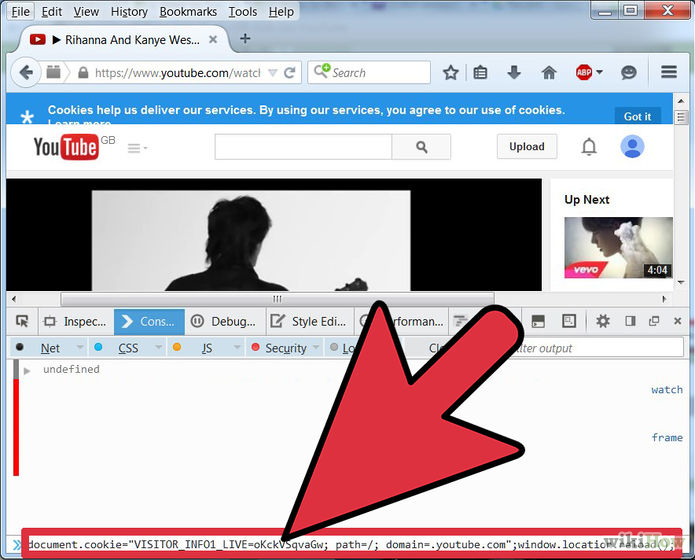Go to Firefox home page icon
Screen dimensions: 695x560
[549, 72]
